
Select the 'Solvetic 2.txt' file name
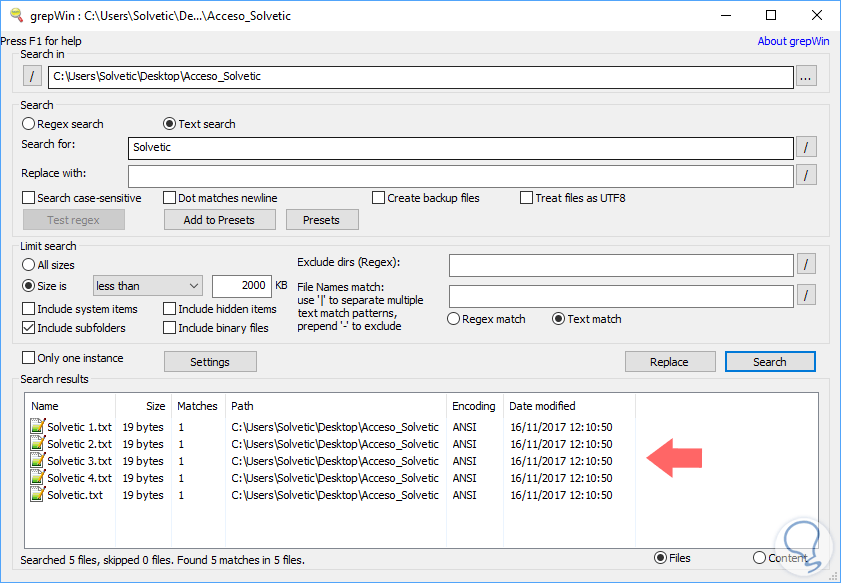click(79, 444)
